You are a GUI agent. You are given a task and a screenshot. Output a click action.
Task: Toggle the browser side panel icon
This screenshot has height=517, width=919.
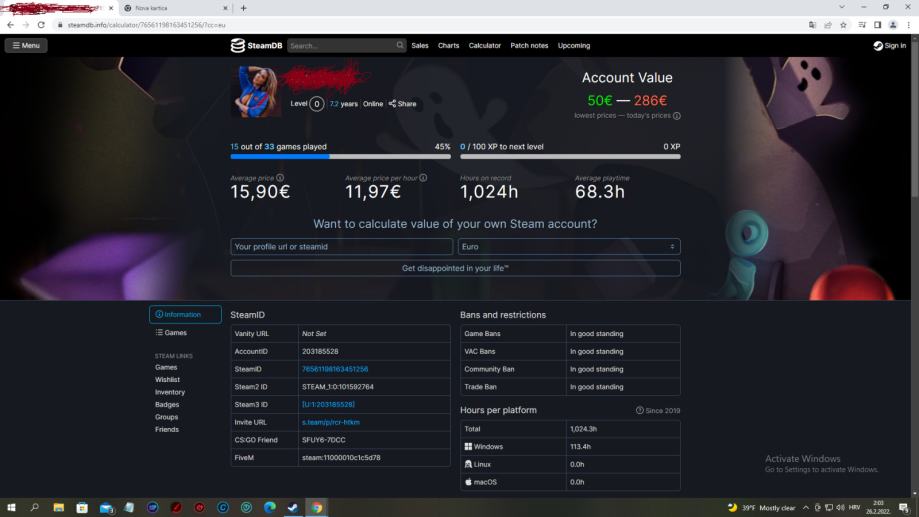click(x=877, y=25)
